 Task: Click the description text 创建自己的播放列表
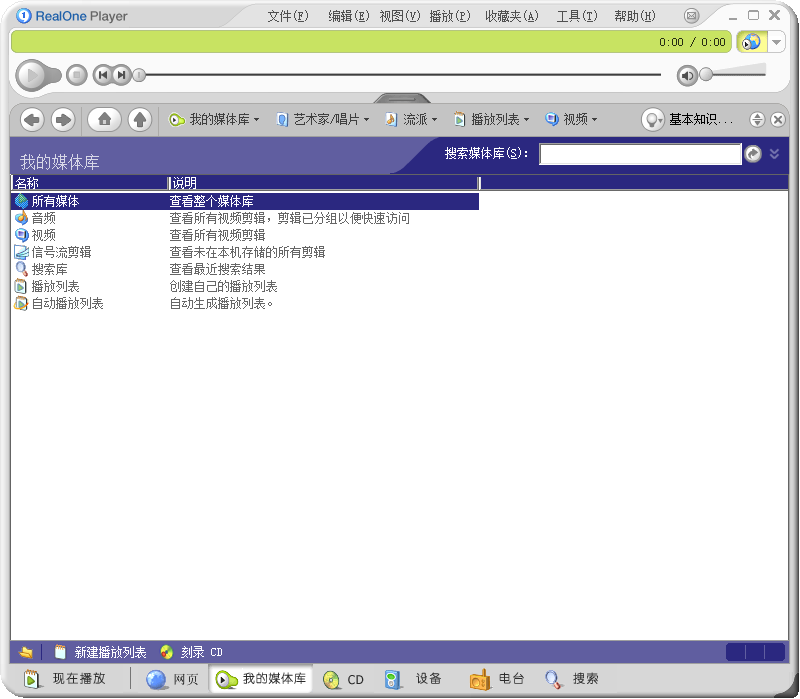coord(223,286)
